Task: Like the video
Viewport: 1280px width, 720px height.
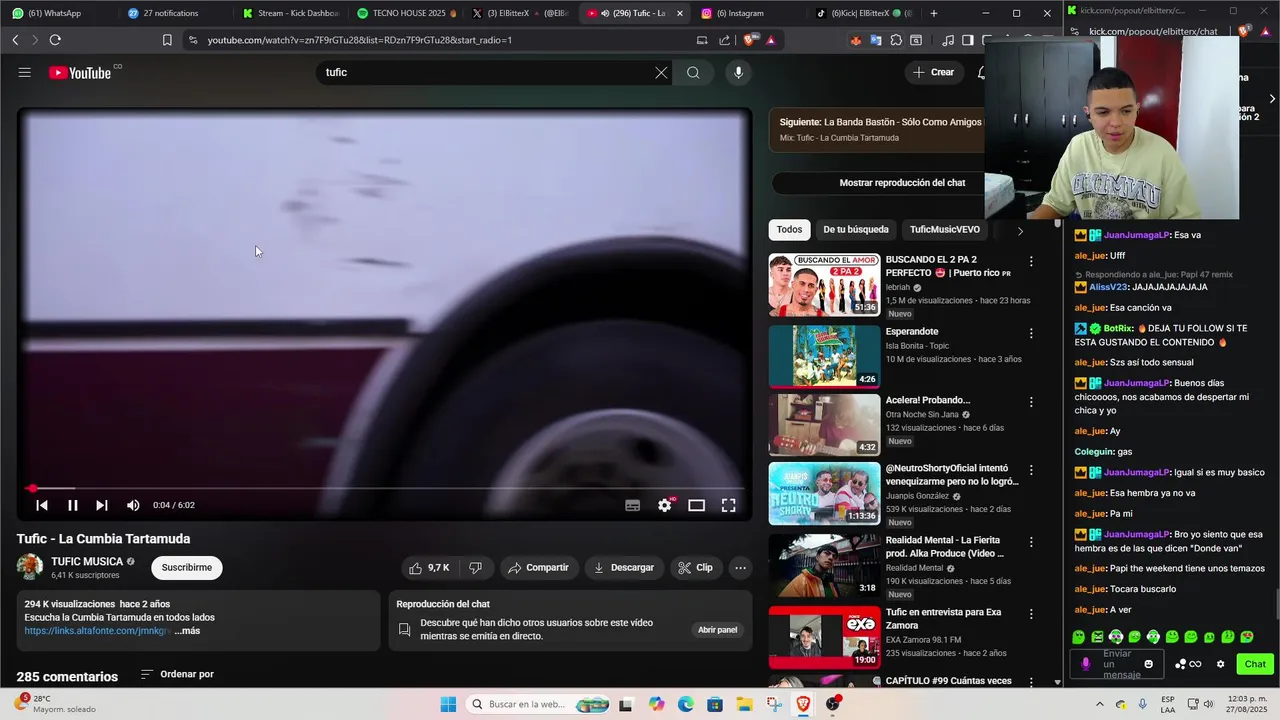Action: (429, 567)
